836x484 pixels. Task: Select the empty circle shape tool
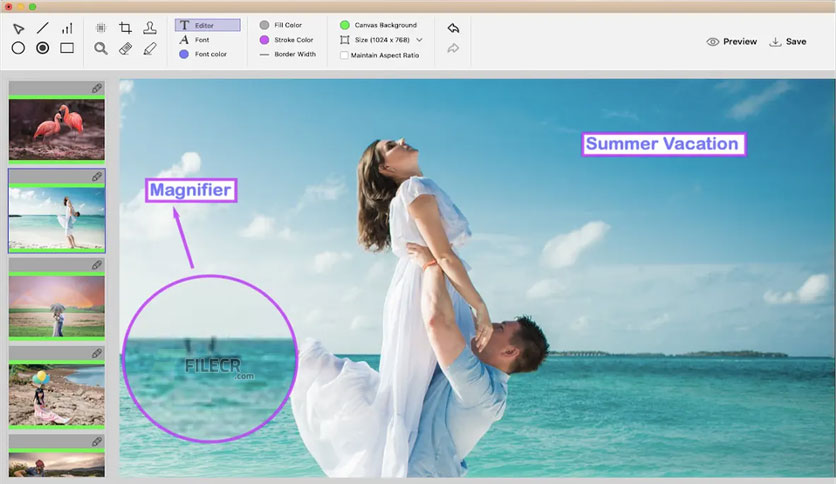[18, 48]
